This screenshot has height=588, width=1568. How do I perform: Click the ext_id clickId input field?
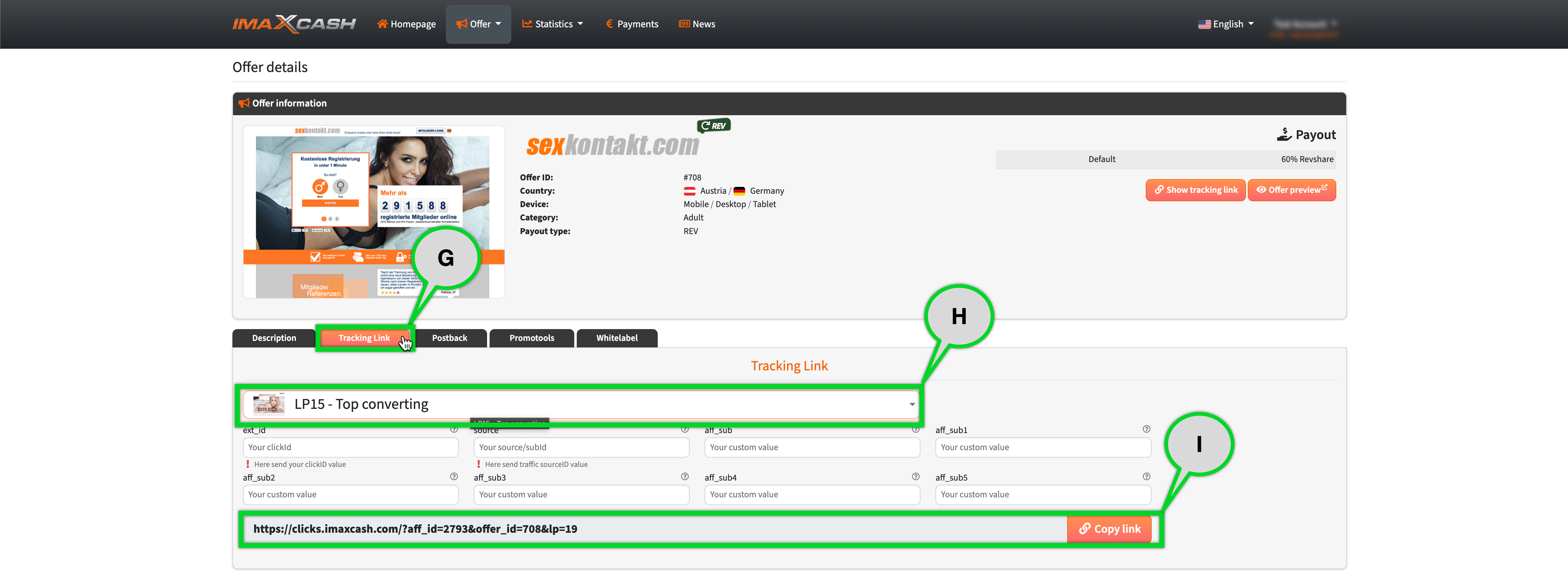(x=351, y=447)
